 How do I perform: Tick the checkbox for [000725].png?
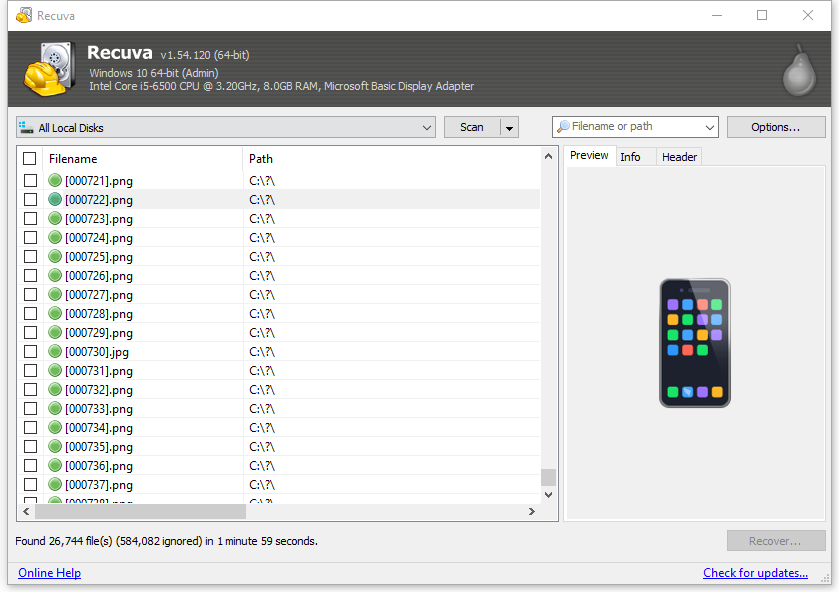point(30,256)
